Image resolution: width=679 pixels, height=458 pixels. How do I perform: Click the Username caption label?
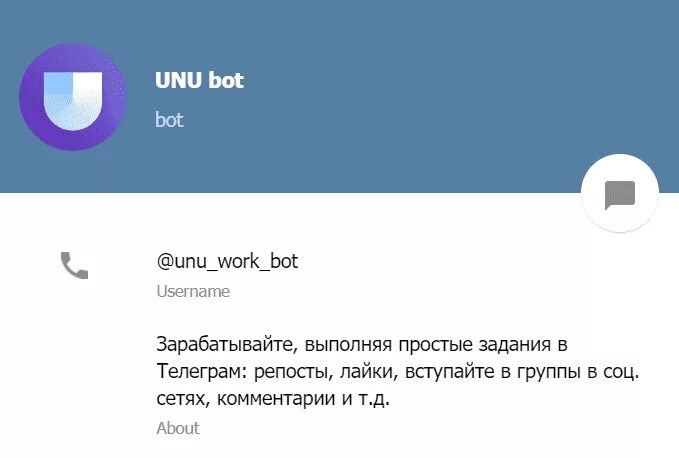[193, 291]
